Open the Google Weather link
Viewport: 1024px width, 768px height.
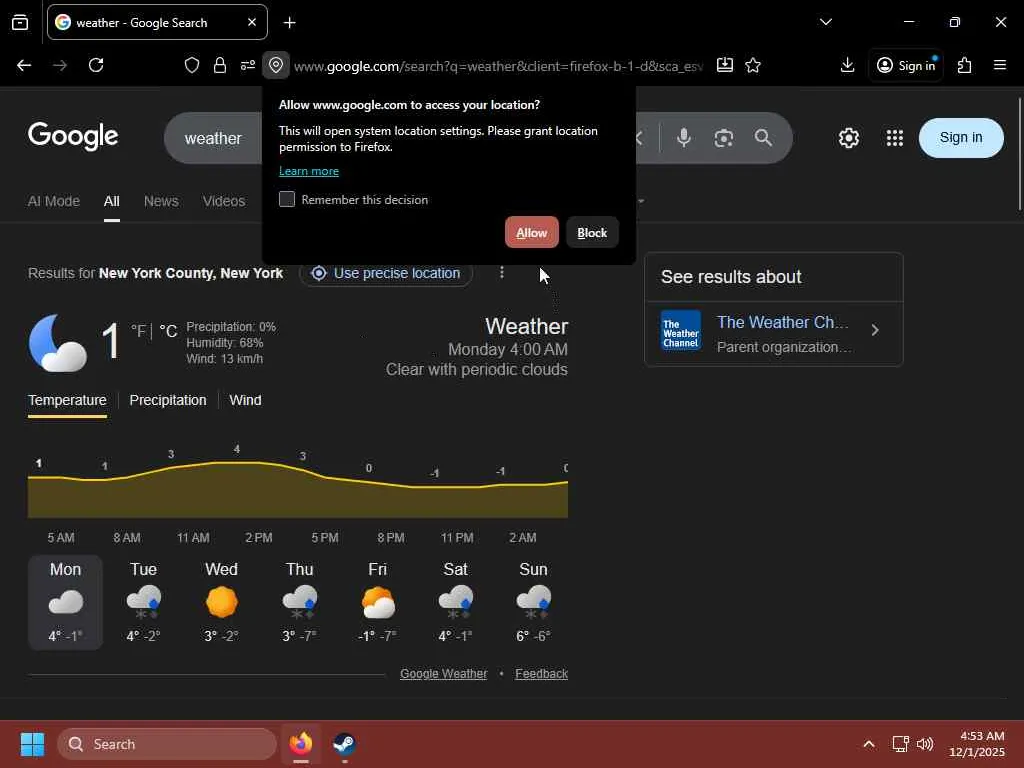(443, 673)
